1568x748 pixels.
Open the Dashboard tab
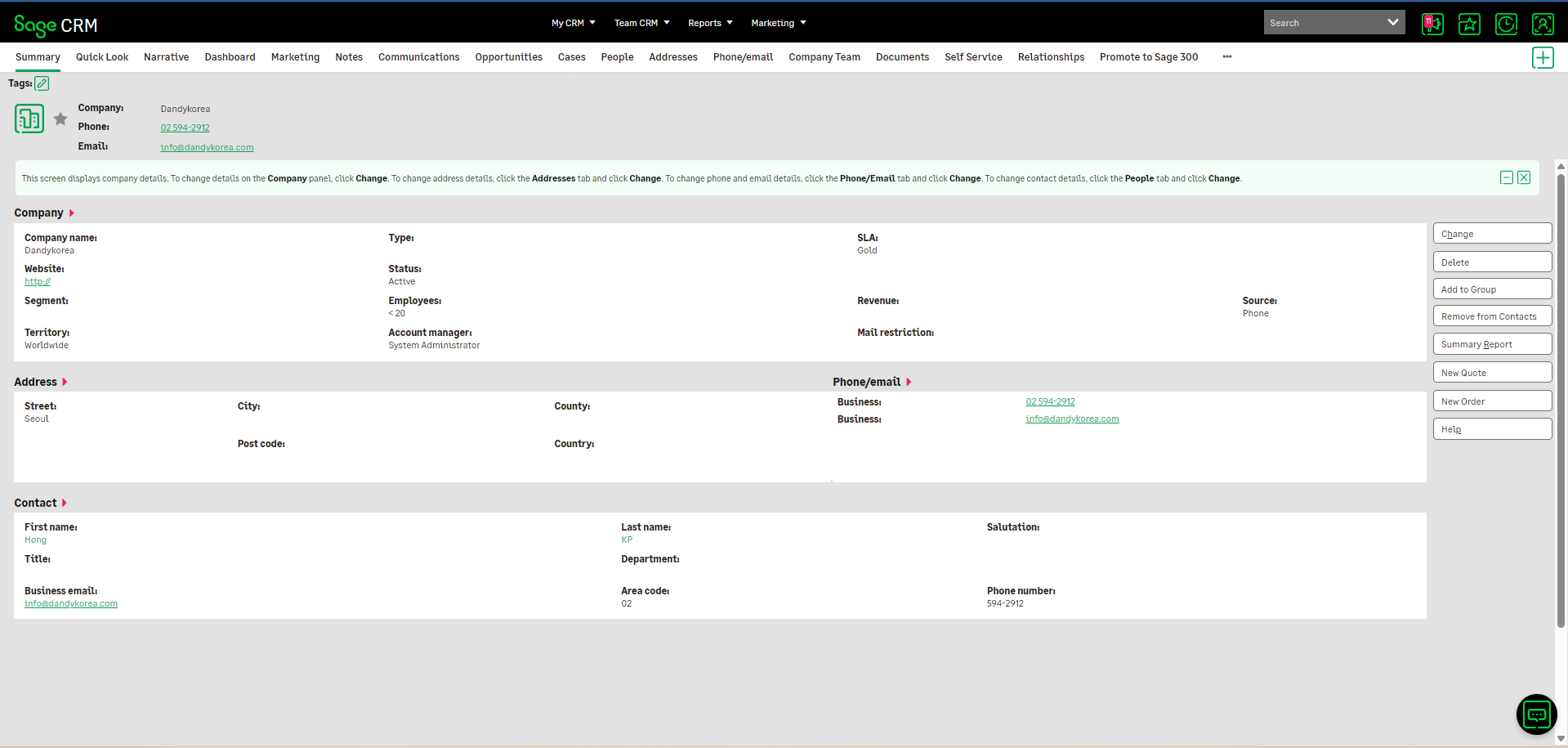pos(230,57)
